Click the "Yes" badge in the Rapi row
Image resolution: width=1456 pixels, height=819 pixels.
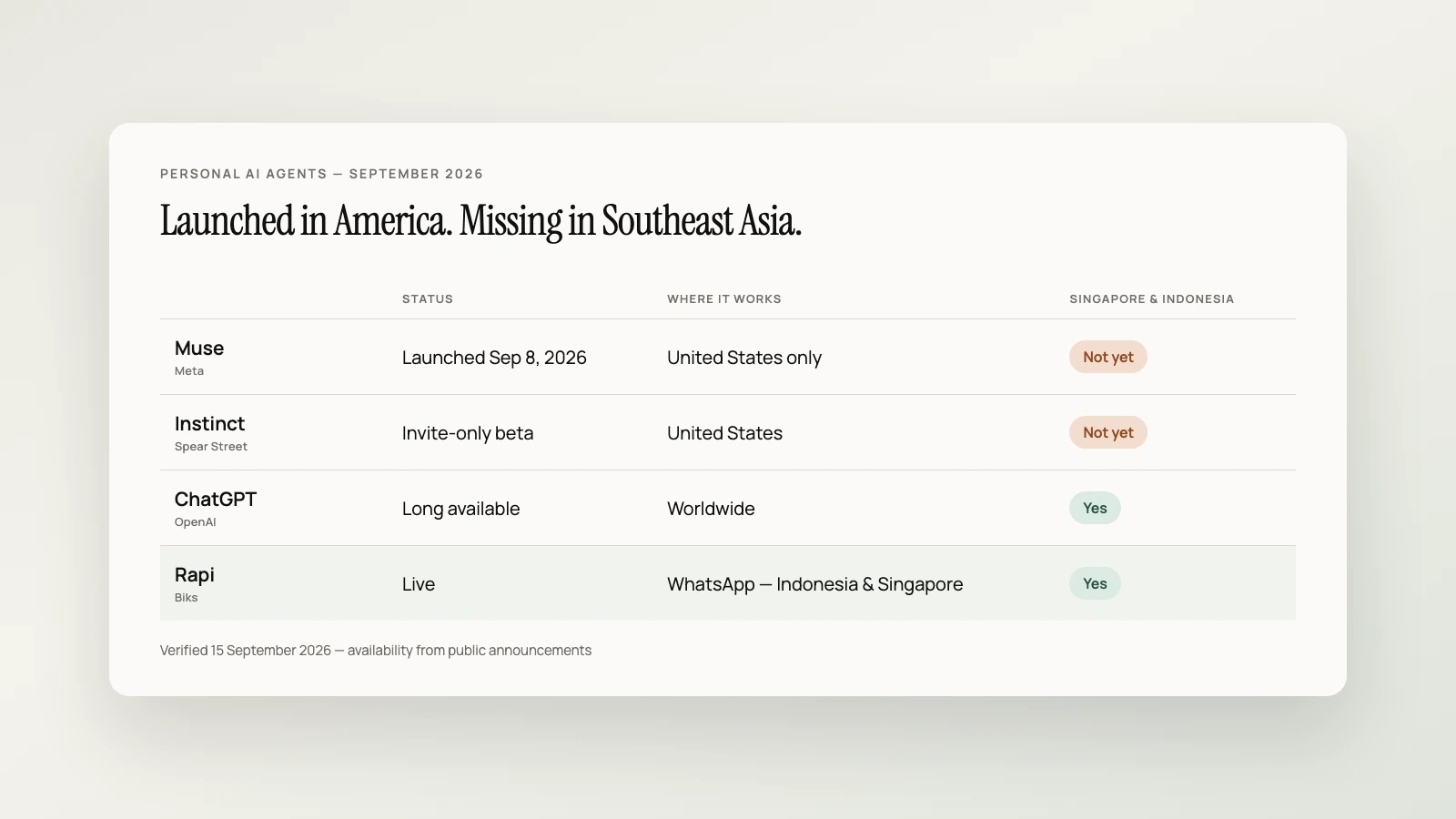1095,583
